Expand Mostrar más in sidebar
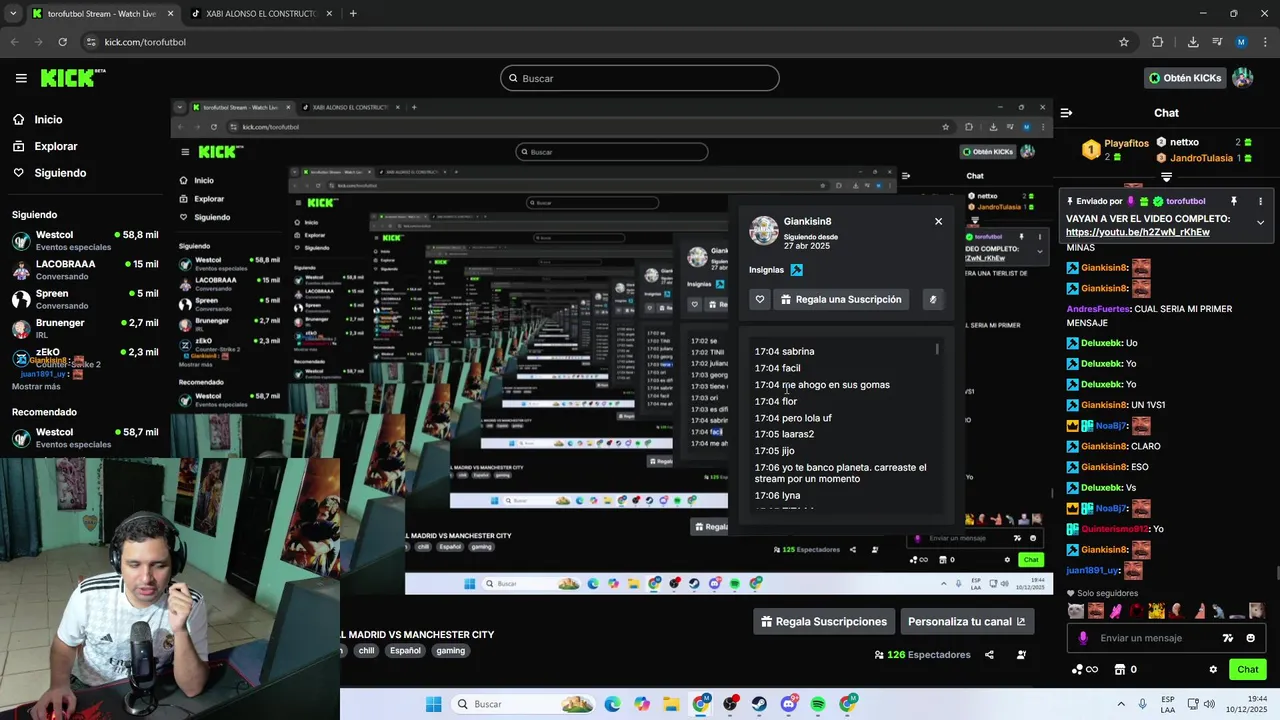Screen dimensions: 1280x720 tap(36, 386)
